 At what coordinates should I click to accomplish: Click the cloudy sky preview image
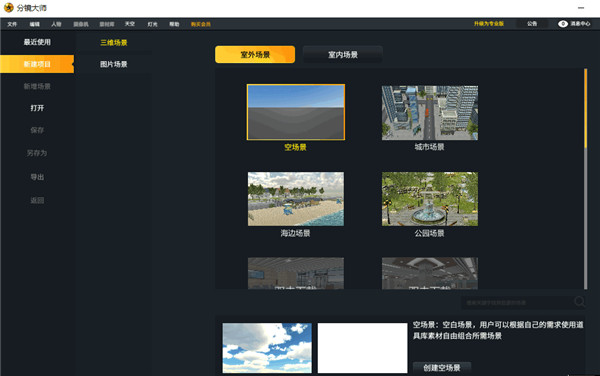(x=267, y=348)
